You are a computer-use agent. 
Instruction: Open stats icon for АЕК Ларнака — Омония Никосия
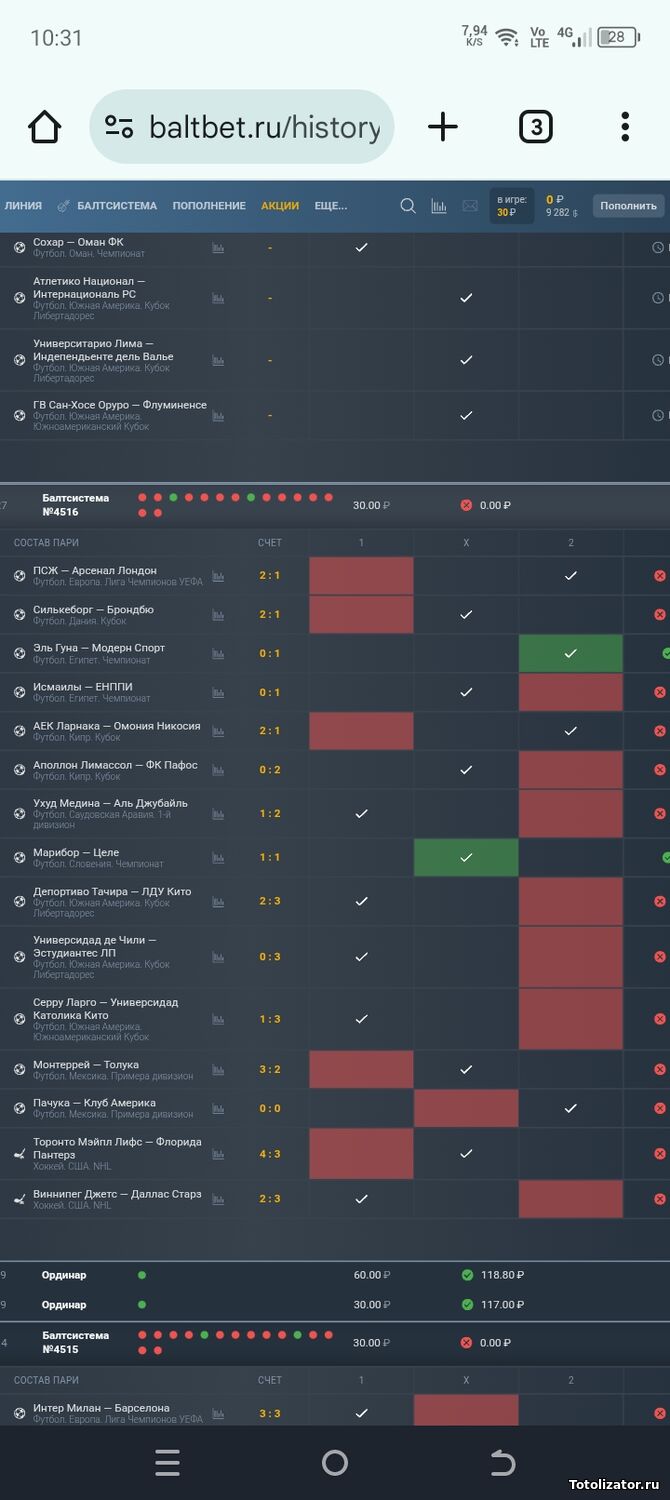[218, 731]
